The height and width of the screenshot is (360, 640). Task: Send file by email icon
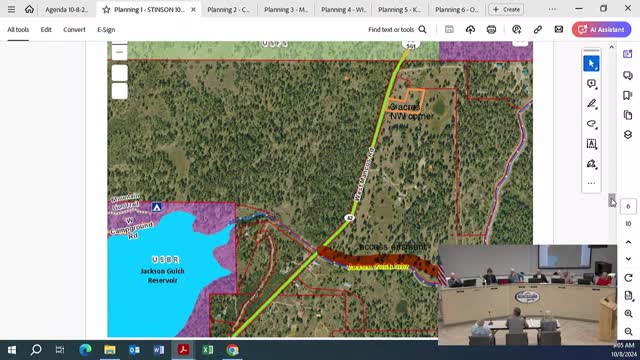pyautogui.click(x=559, y=29)
